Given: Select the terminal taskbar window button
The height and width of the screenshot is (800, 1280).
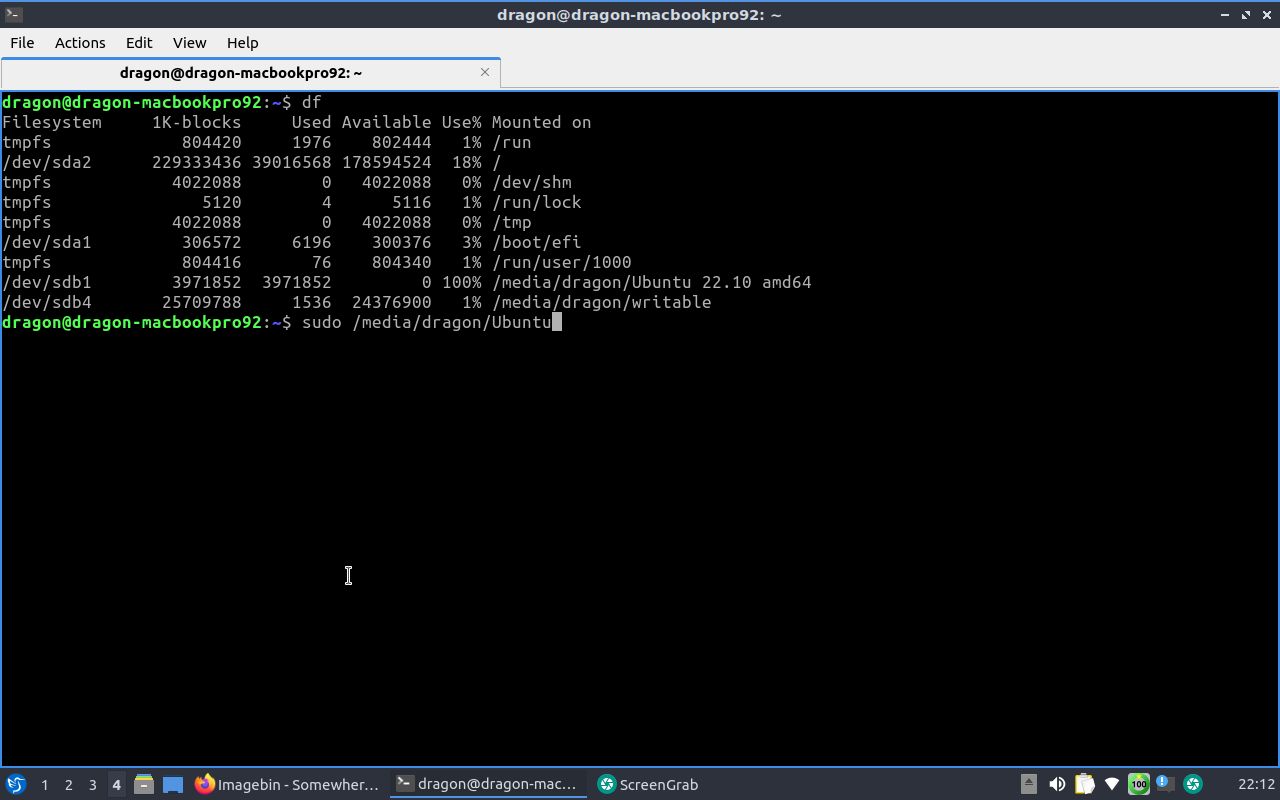Looking at the screenshot, I should pos(488,785).
